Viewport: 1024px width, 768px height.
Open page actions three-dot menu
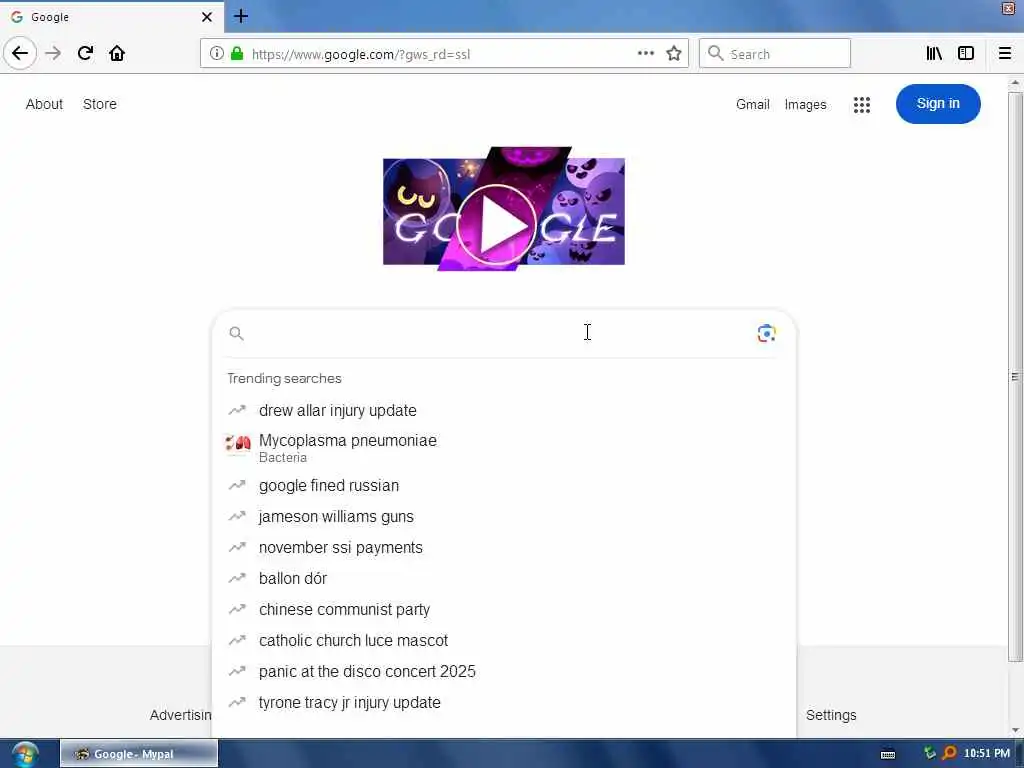(x=646, y=54)
